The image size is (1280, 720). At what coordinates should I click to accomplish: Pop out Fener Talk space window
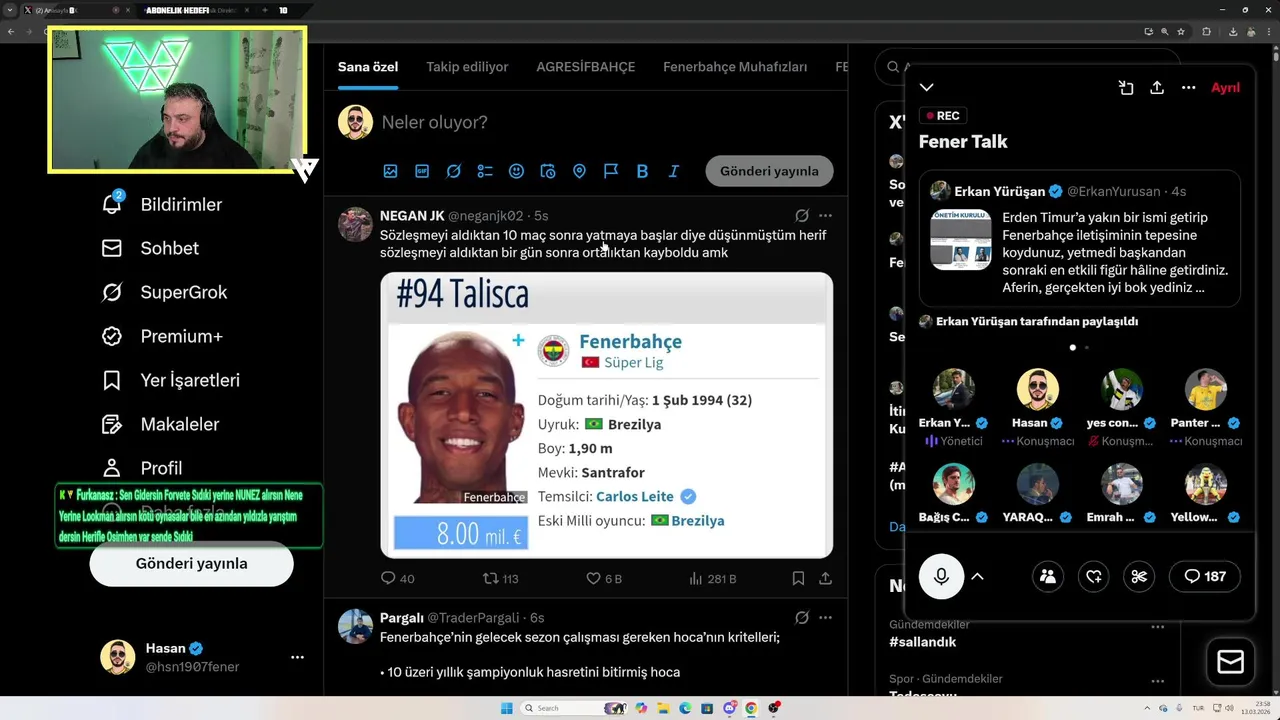(1126, 88)
